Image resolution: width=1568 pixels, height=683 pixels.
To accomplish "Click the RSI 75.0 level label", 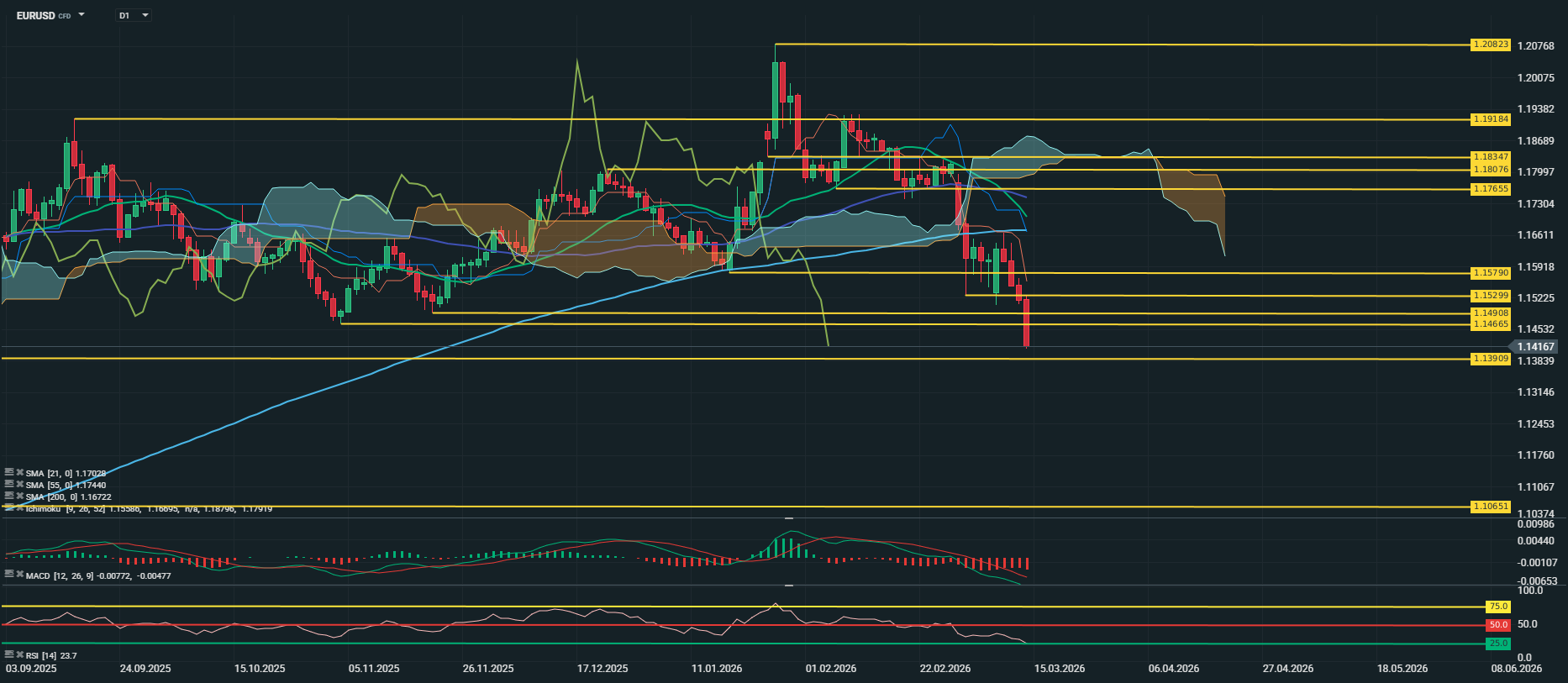I will coord(1497,607).
